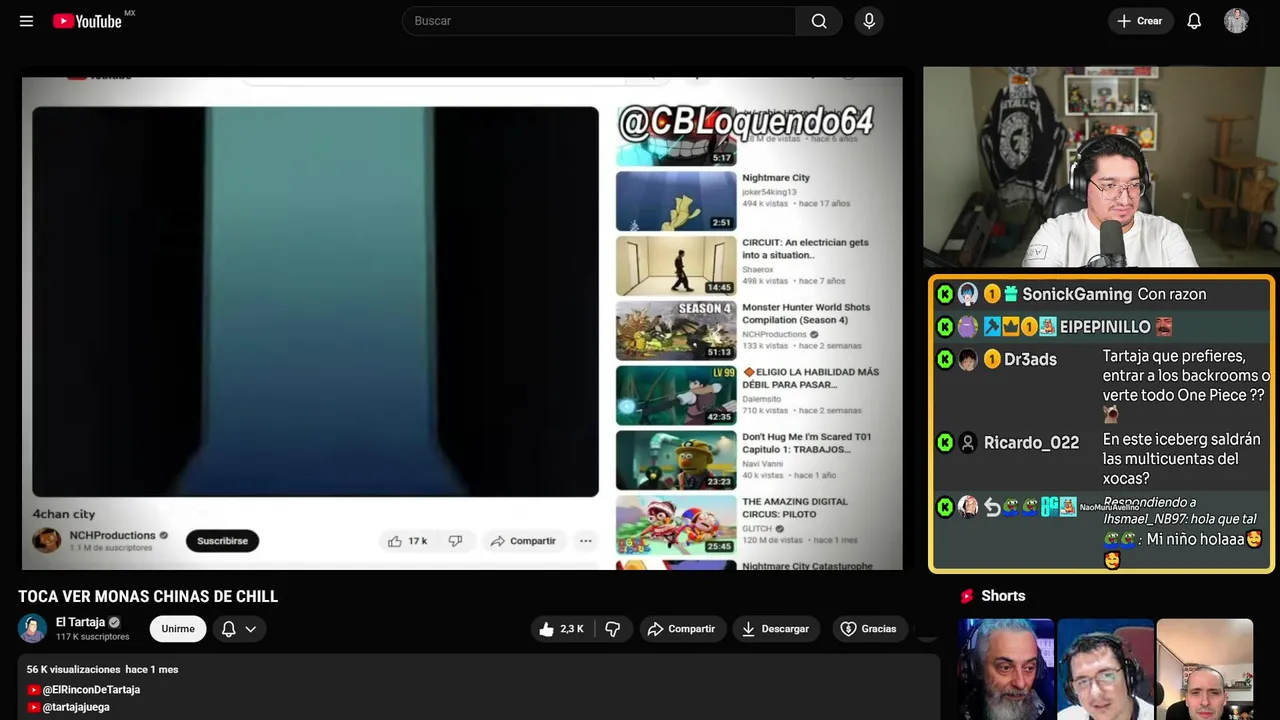Click the Buscar search field
The image size is (1280, 720).
click(x=599, y=21)
